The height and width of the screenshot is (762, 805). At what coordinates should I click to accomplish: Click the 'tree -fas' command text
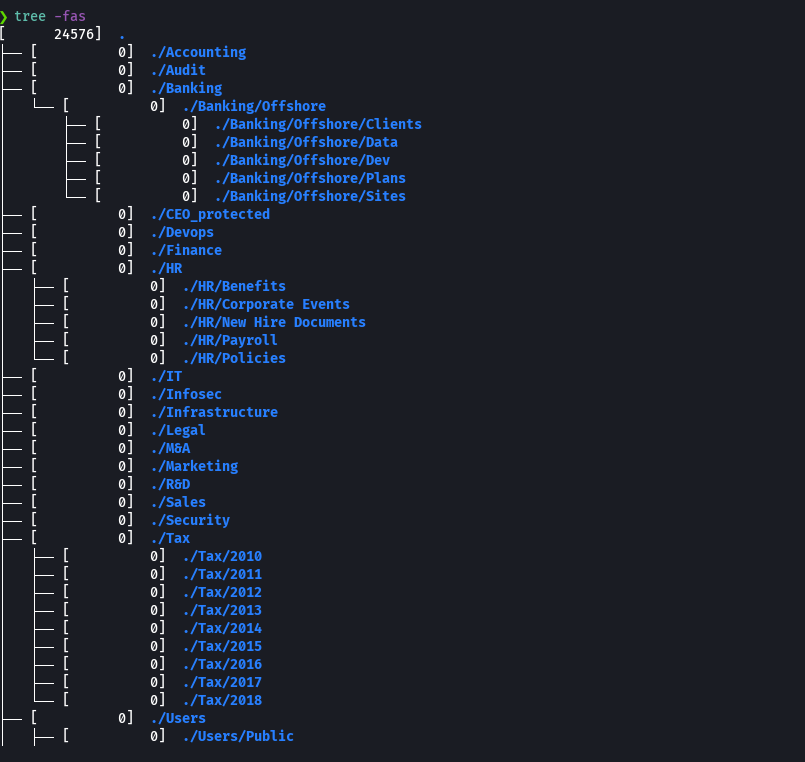coord(50,16)
